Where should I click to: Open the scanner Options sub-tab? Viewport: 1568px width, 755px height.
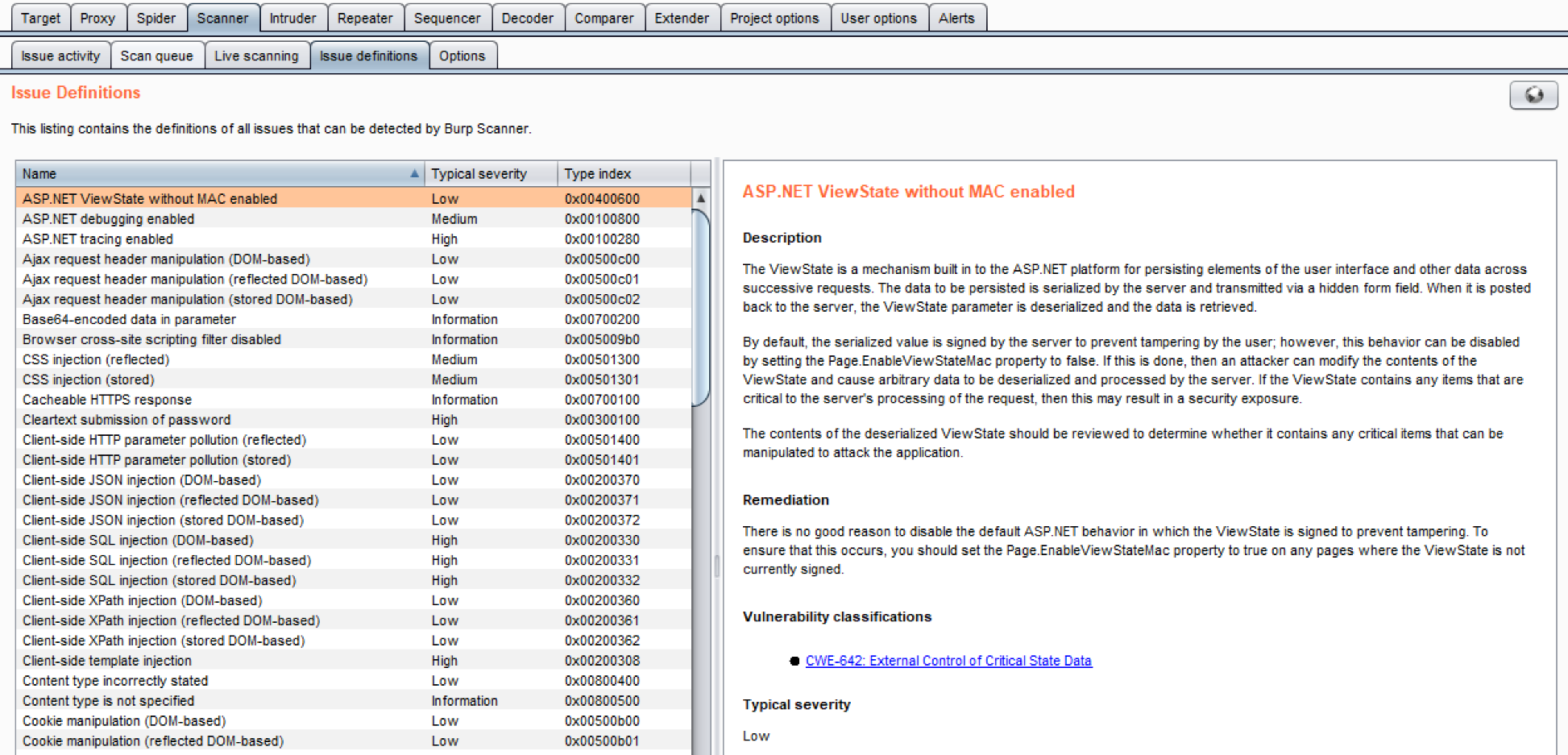(x=462, y=56)
